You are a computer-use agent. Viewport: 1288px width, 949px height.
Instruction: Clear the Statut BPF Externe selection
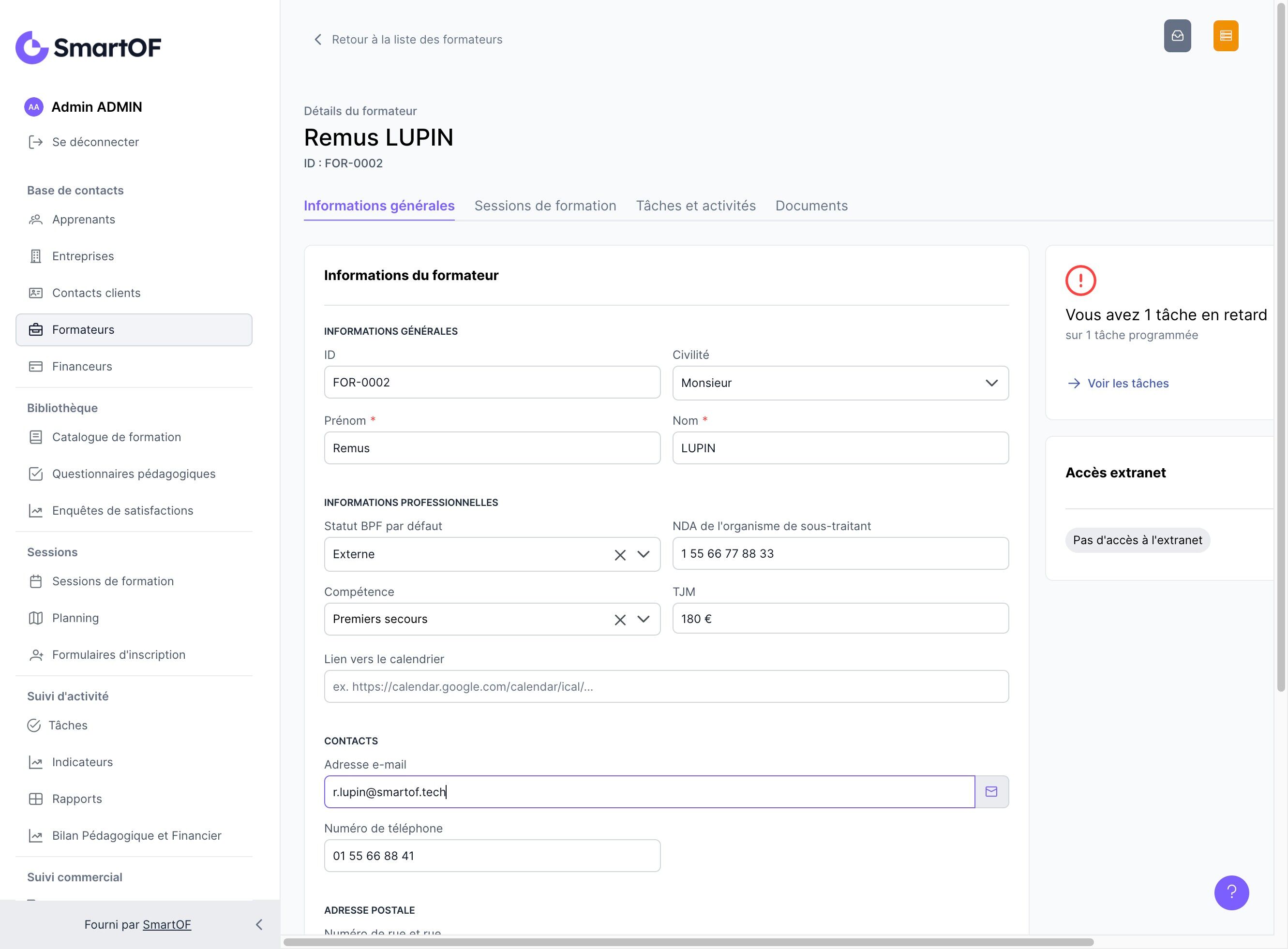(619, 555)
